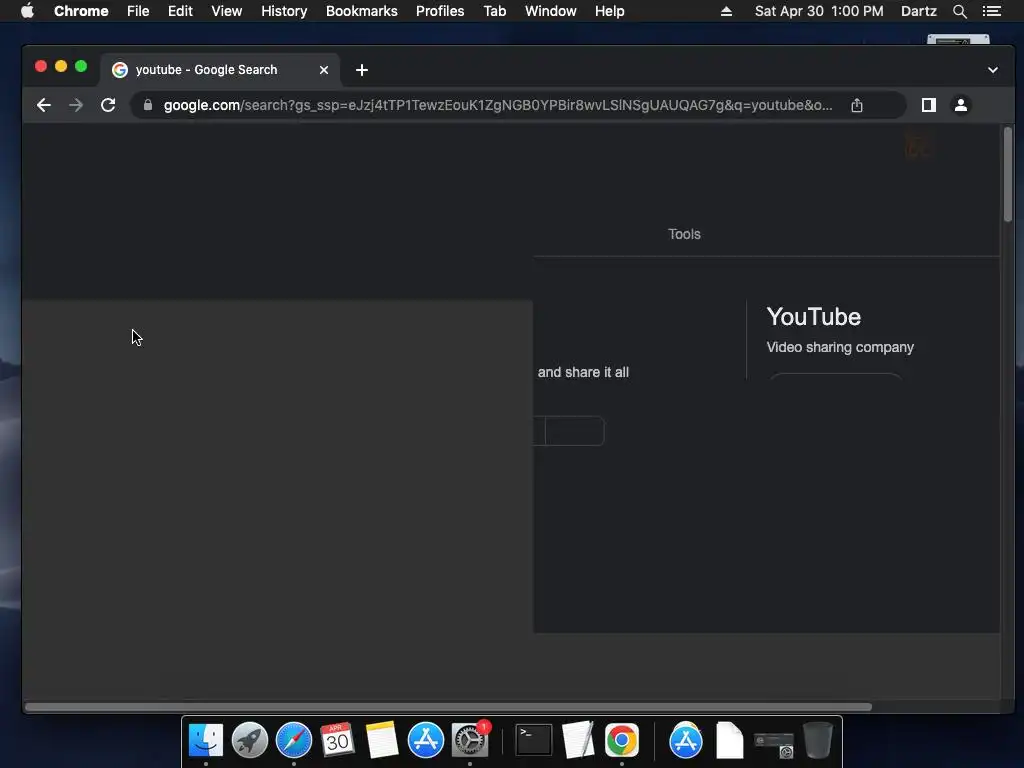Open the Help menu
Viewport: 1024px width, 768px height.
[609, 11]
